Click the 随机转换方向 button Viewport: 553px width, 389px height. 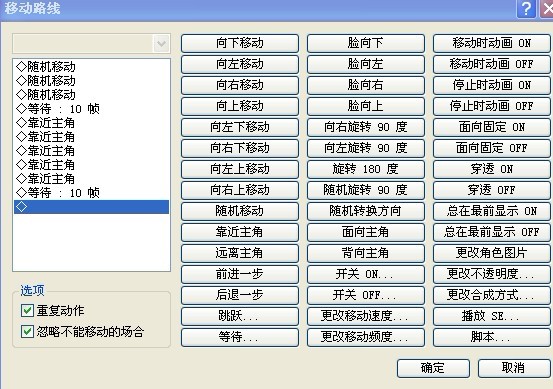[x=366, y=211]
